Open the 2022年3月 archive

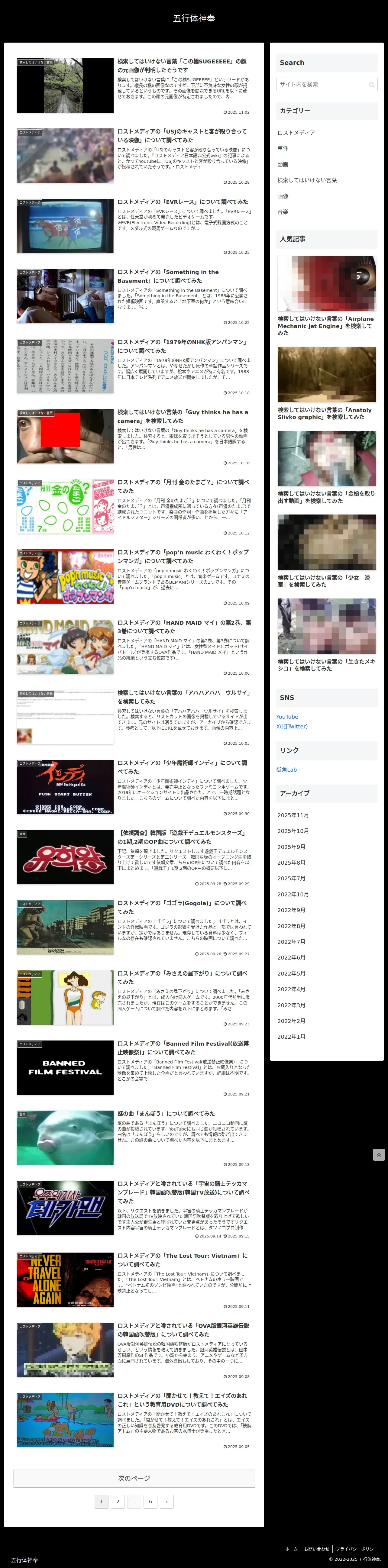[x=291, y=1005]
